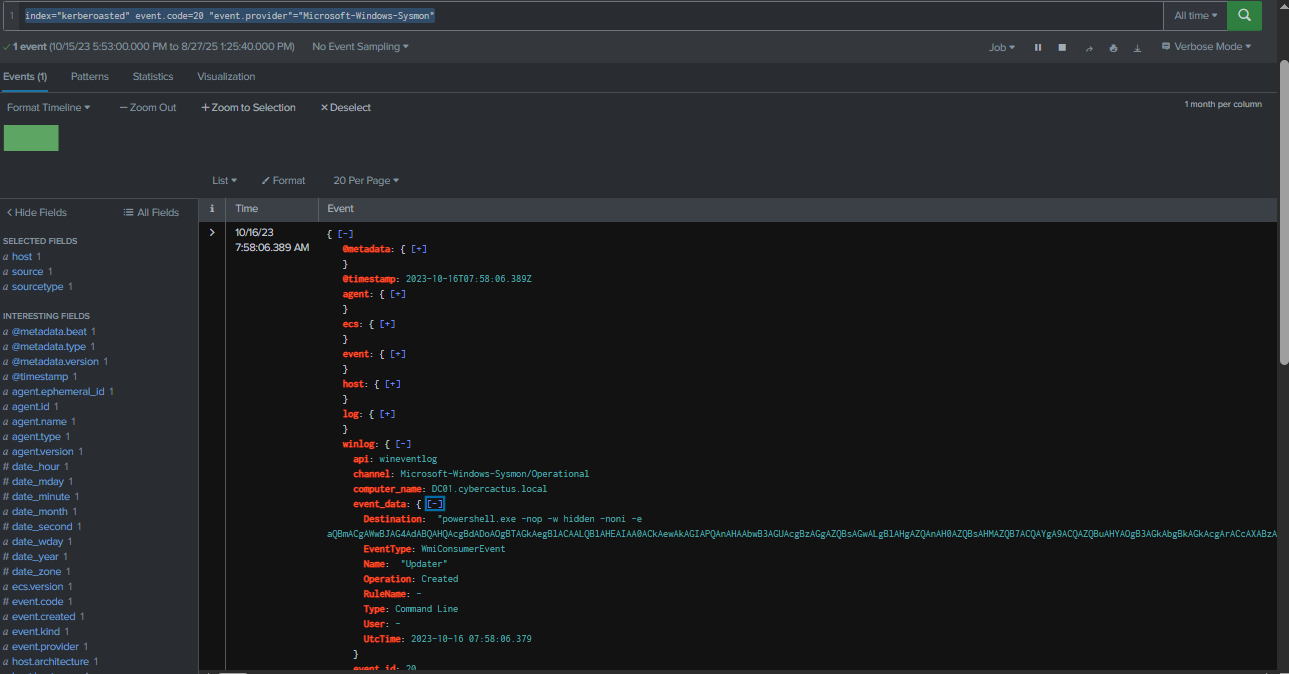This screenshot has height=674, width=1289.
Task: Expand the @metadata JSON node
Action: (419, 249)
